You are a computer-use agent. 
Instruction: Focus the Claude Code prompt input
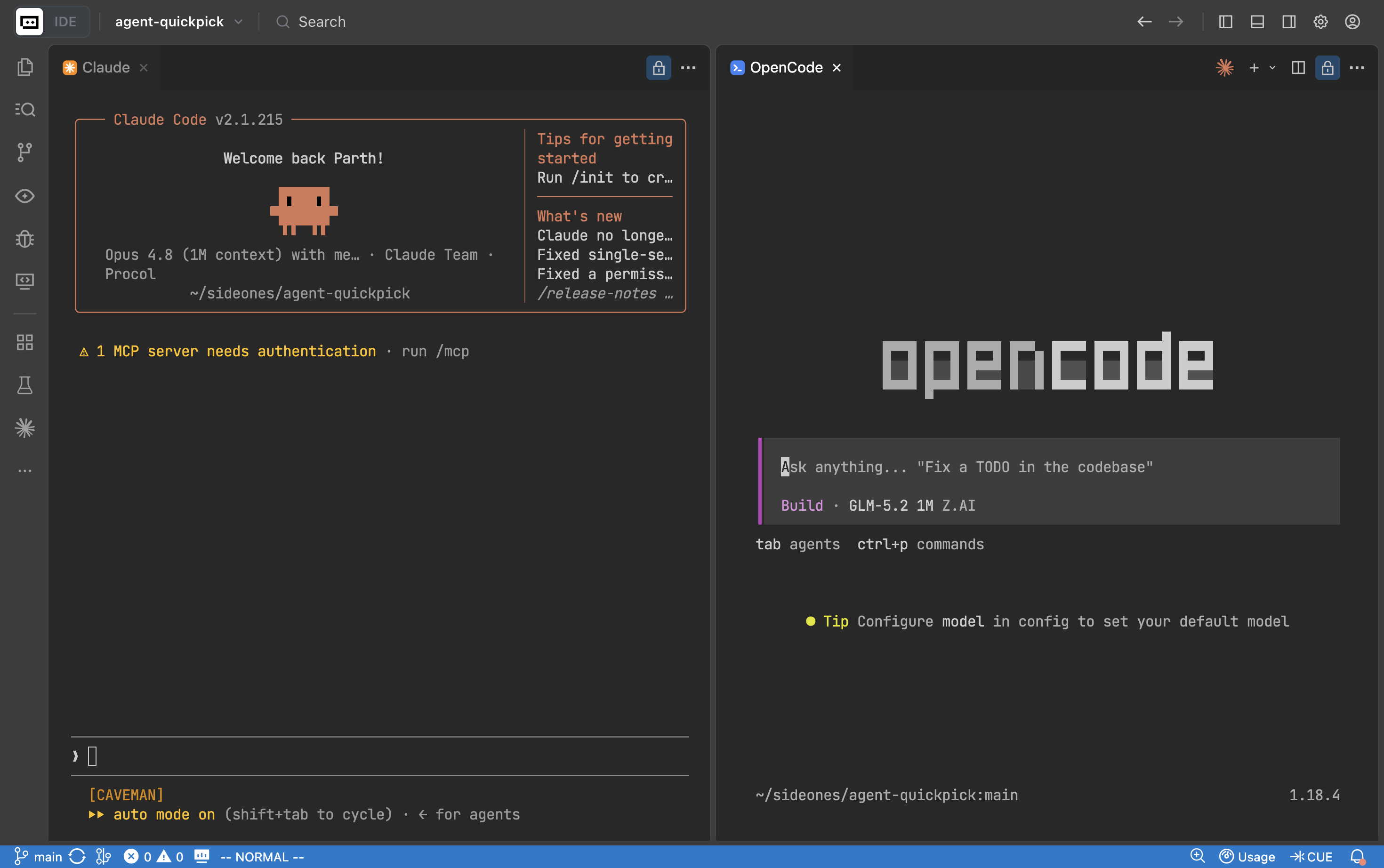pos(380,756)
